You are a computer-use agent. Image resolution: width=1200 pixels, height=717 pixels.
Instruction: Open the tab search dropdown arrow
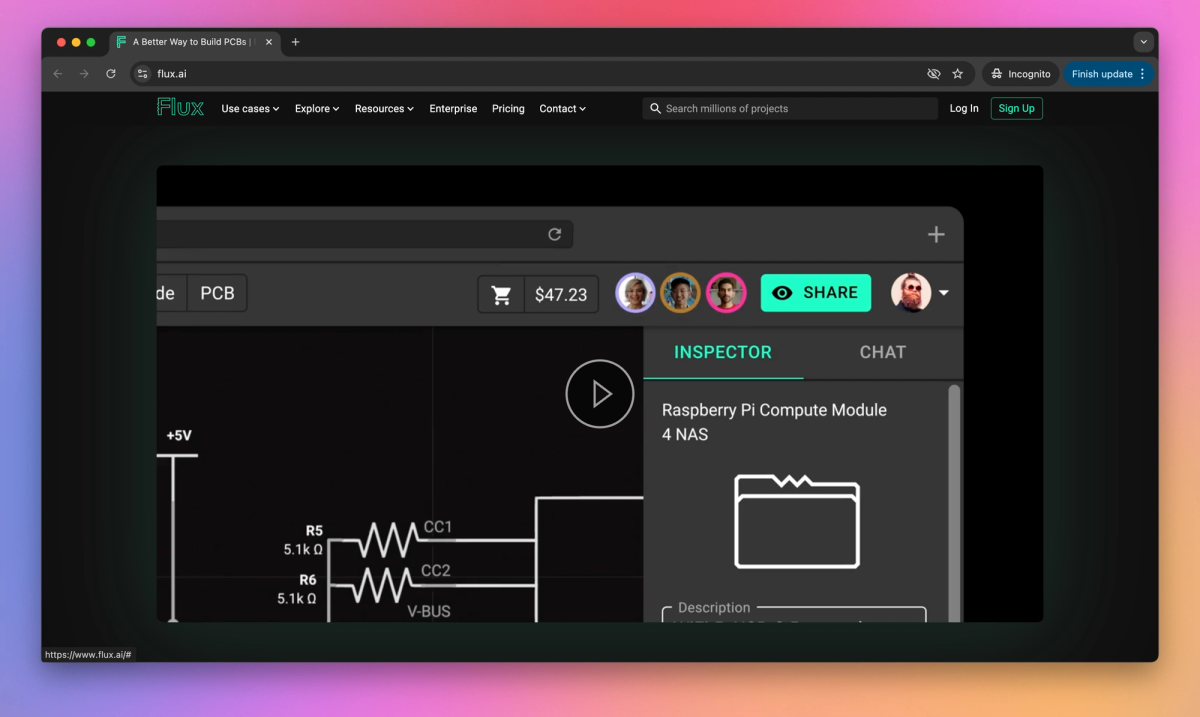(x=1144, y=42)
